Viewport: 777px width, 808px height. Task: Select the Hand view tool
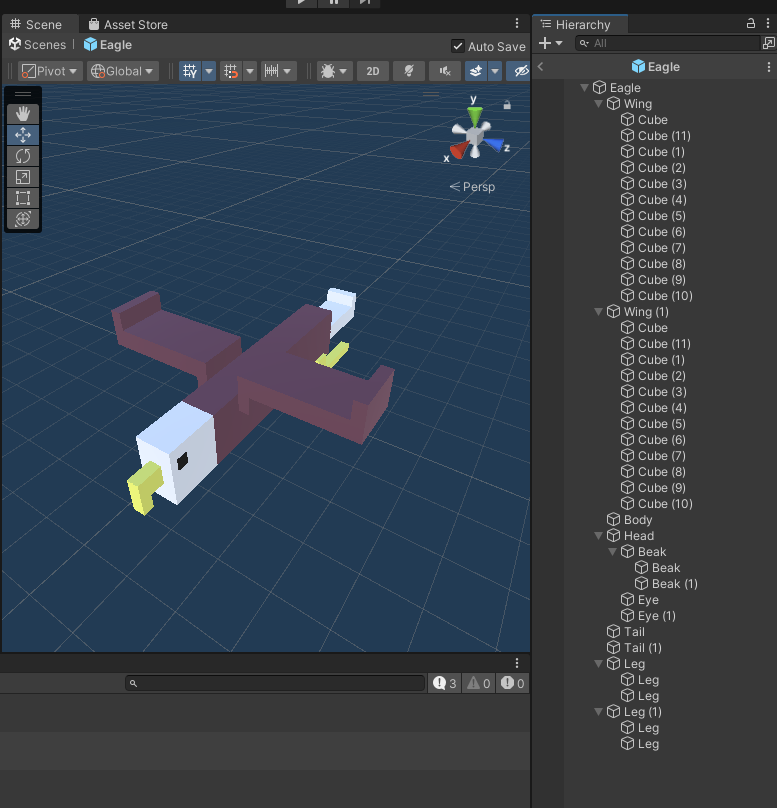pos(23,114)
